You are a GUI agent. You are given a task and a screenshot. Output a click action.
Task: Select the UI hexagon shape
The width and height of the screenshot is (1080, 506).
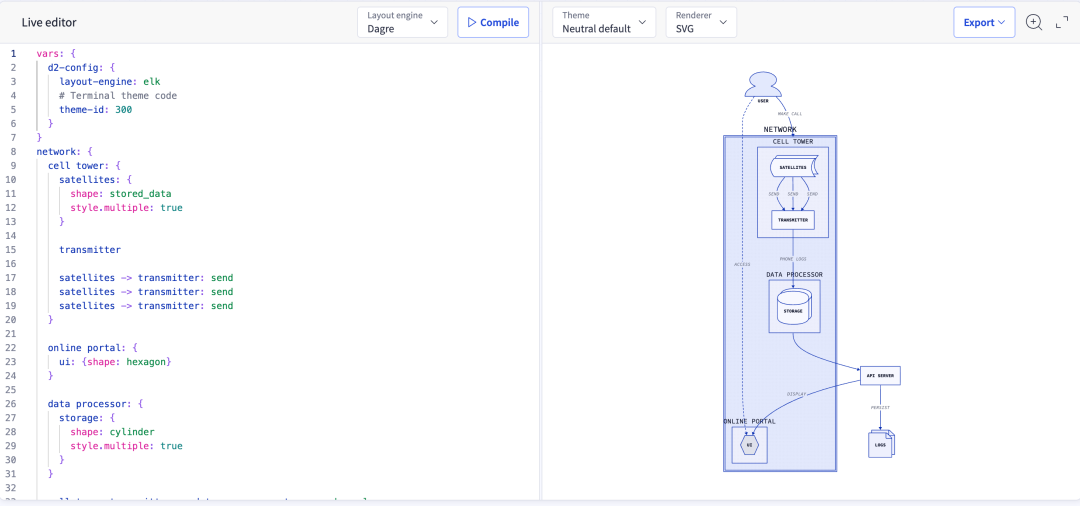point(749,445)
